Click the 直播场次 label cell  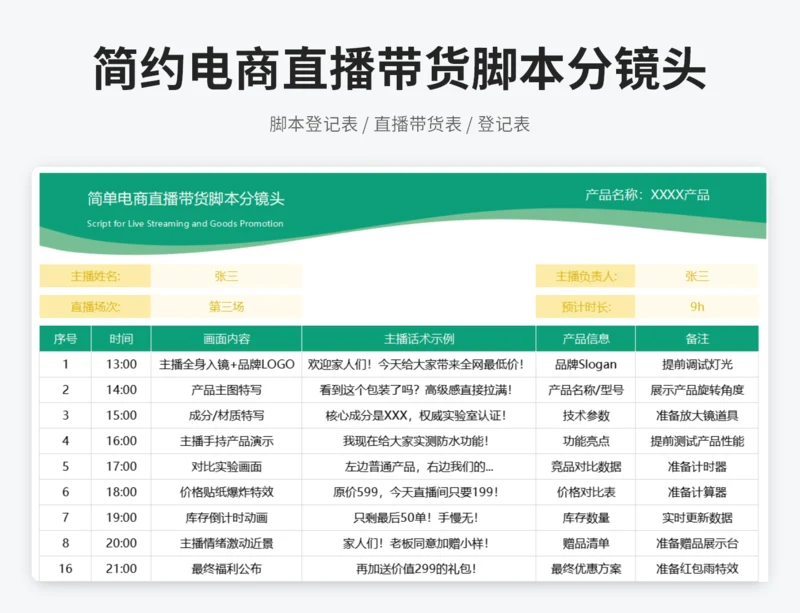point(95,307)
